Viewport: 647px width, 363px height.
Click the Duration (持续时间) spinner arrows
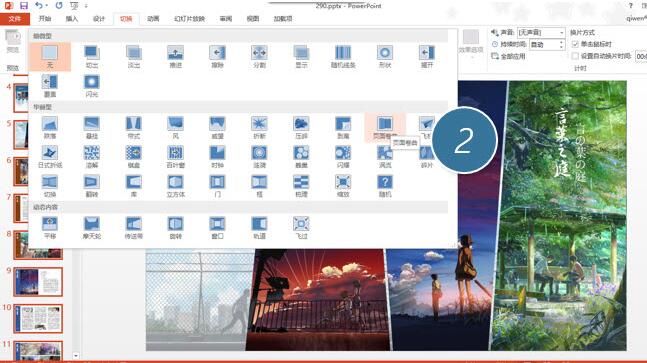pyautogui.click(x=561, y=44)
